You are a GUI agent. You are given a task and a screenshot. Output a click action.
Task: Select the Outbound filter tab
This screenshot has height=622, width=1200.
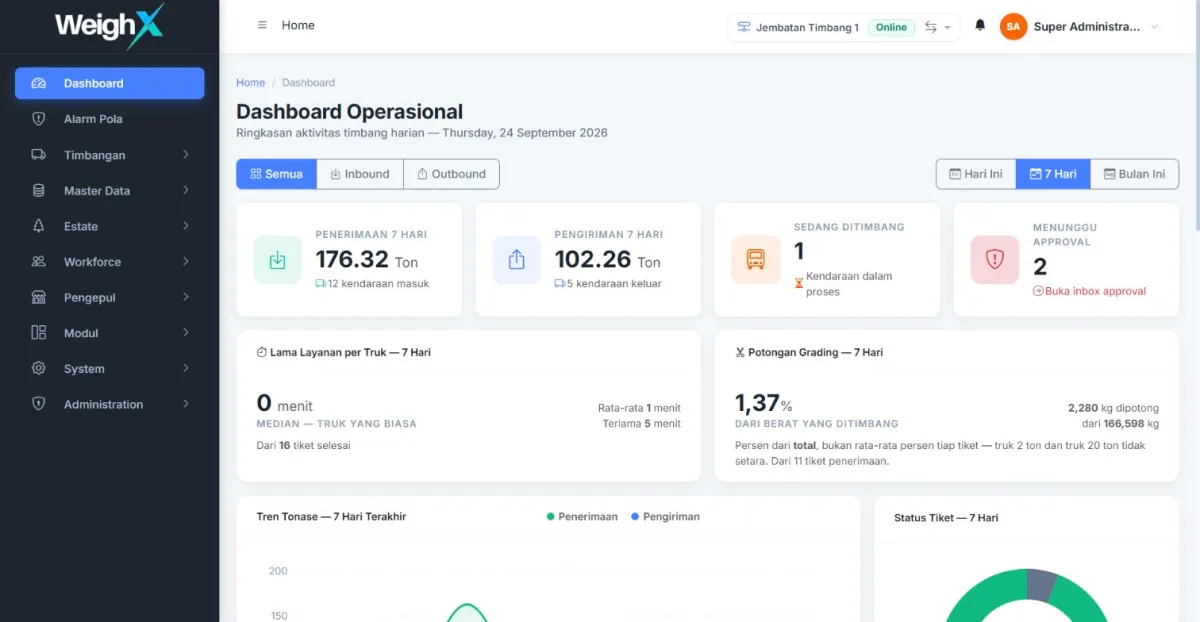(451, 174)
